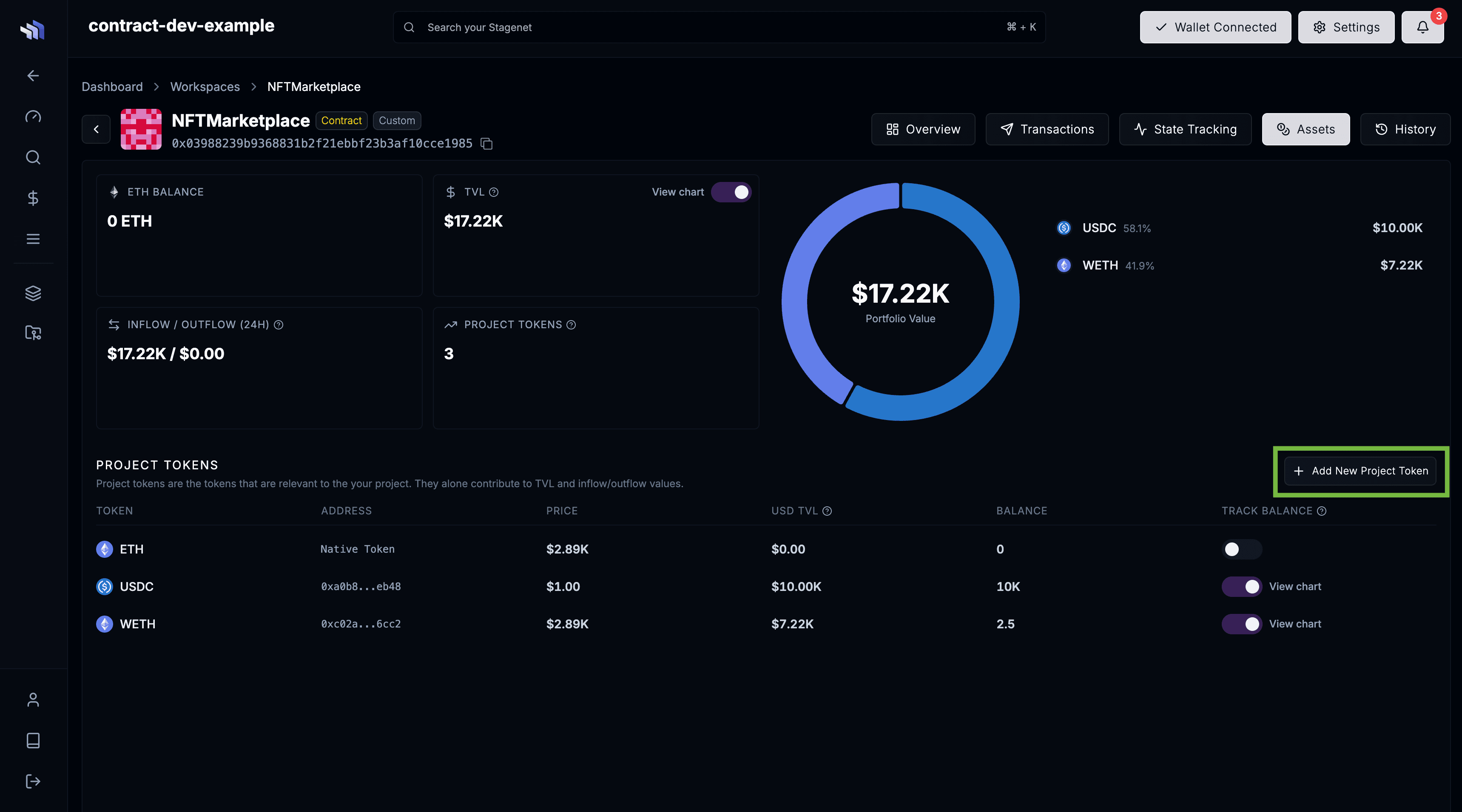Screen dimensions: 1462x812
Task: Select the search magnifier icon in sidebar
Action: (x=32, y=157)
